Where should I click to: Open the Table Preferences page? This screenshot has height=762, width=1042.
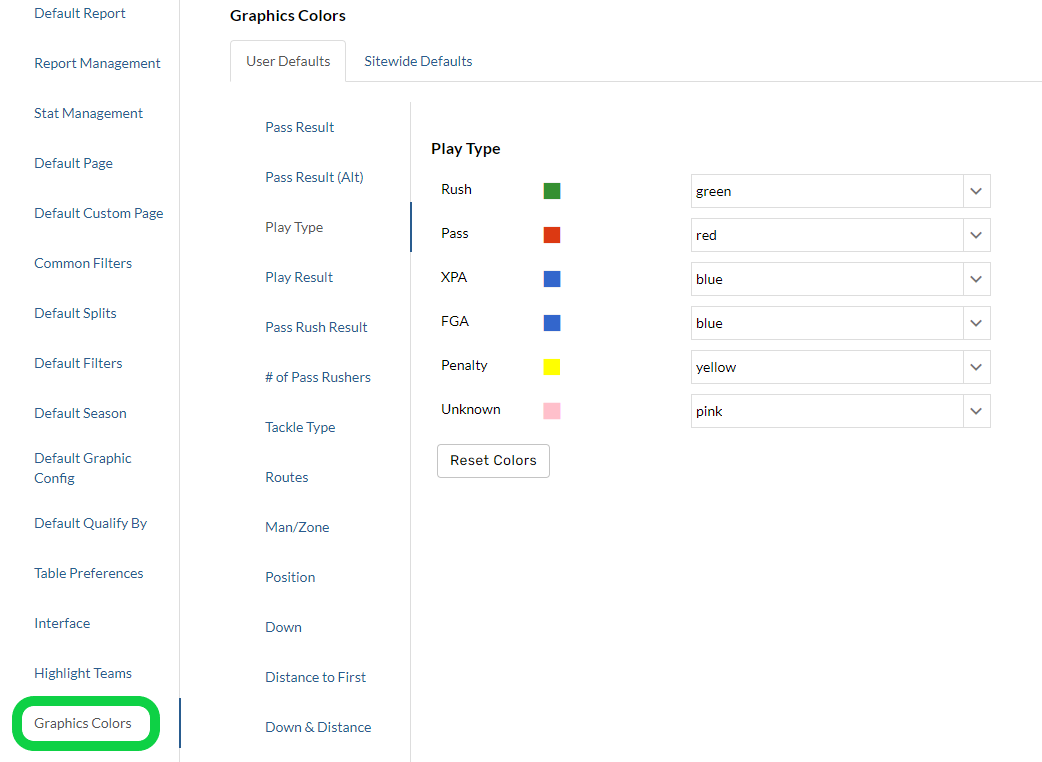click(x=89, y=573)
